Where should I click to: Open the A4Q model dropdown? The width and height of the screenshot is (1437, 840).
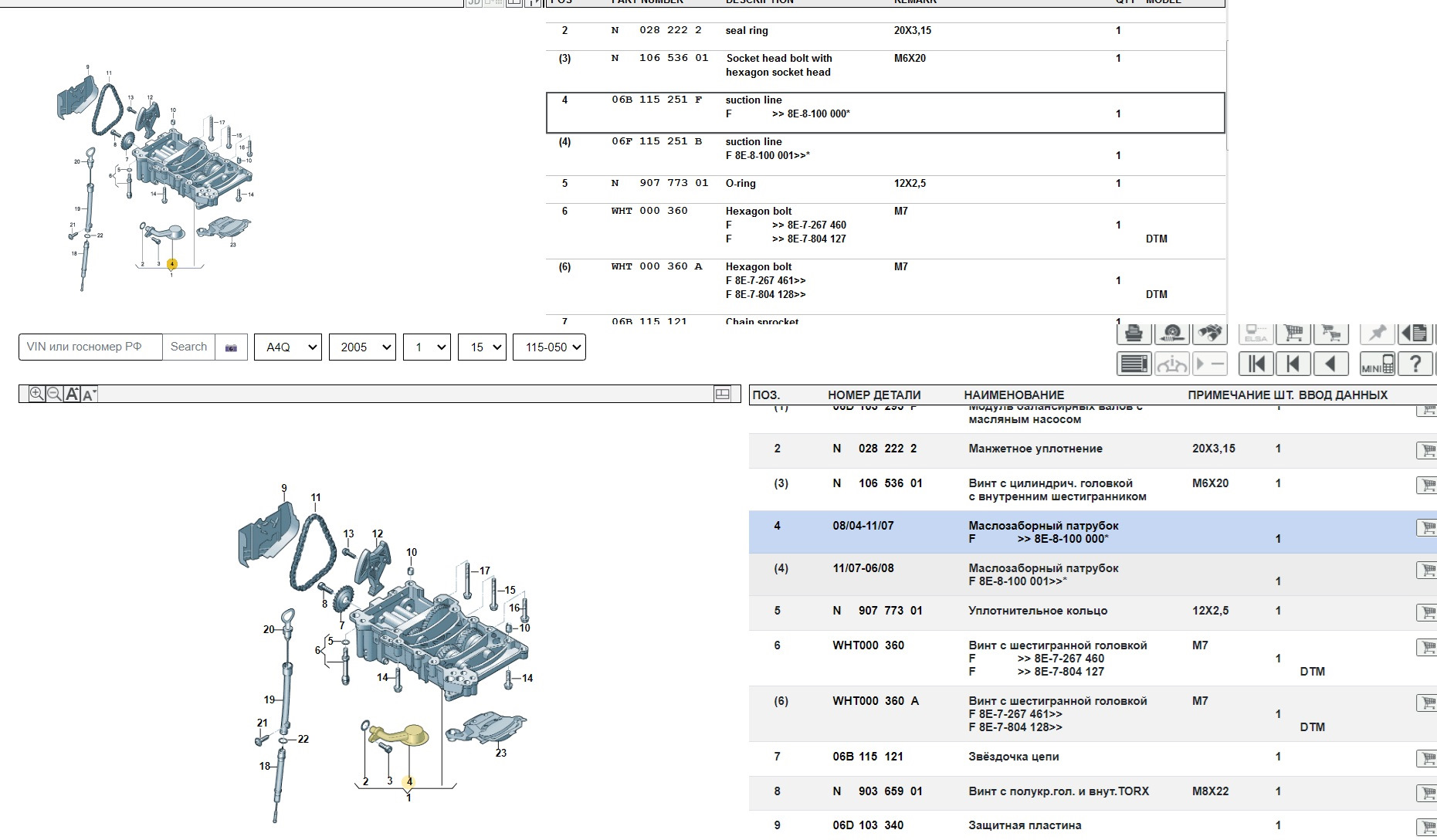point(288,347)
